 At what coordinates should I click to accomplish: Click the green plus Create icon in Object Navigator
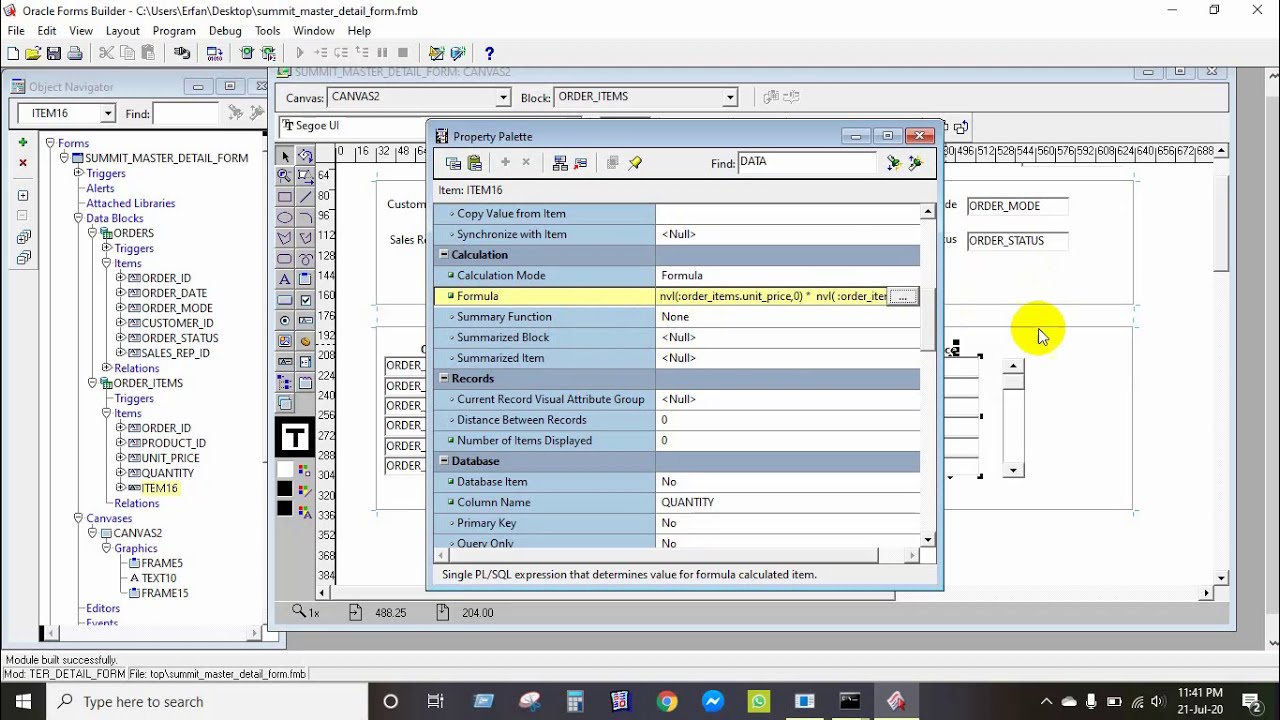23,143
